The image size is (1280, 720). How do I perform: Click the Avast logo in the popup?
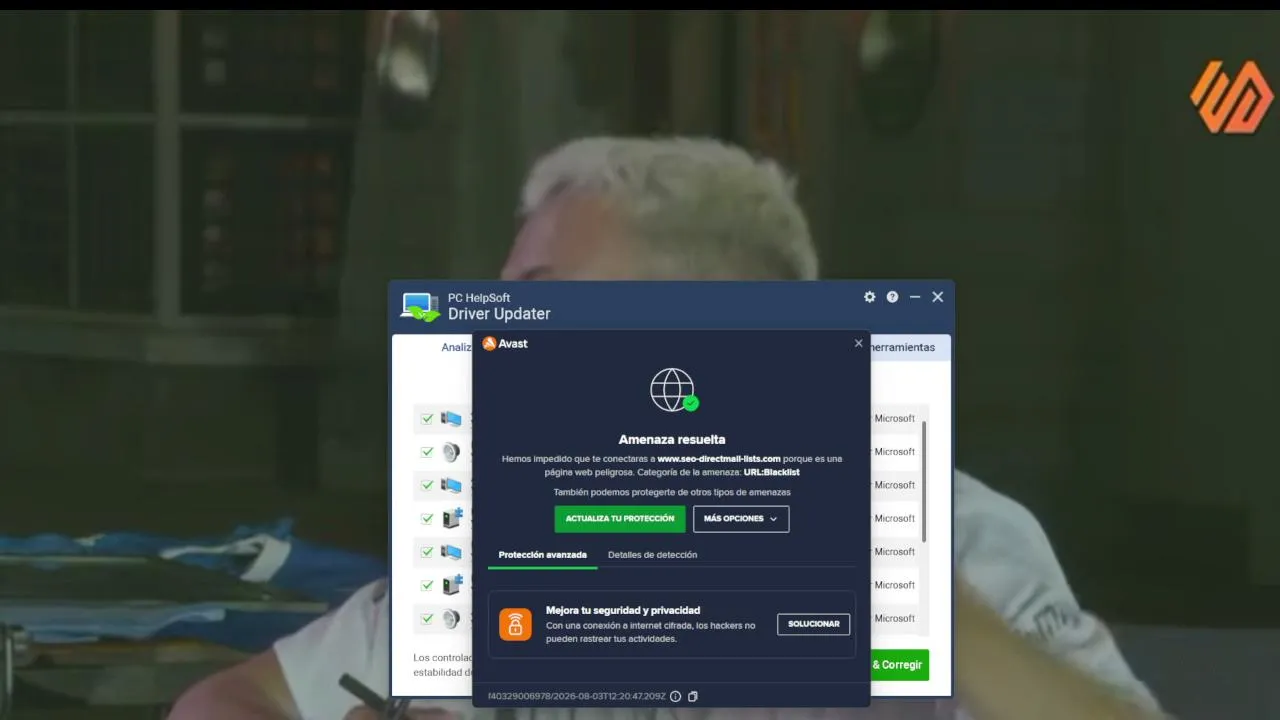pos(505,343)
